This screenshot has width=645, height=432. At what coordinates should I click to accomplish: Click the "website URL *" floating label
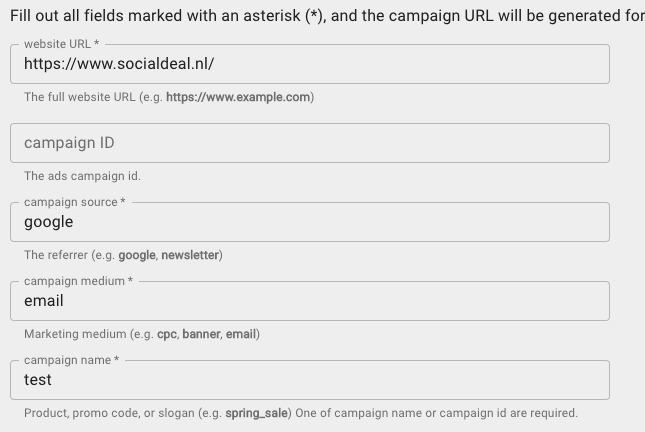coord(61,45)
